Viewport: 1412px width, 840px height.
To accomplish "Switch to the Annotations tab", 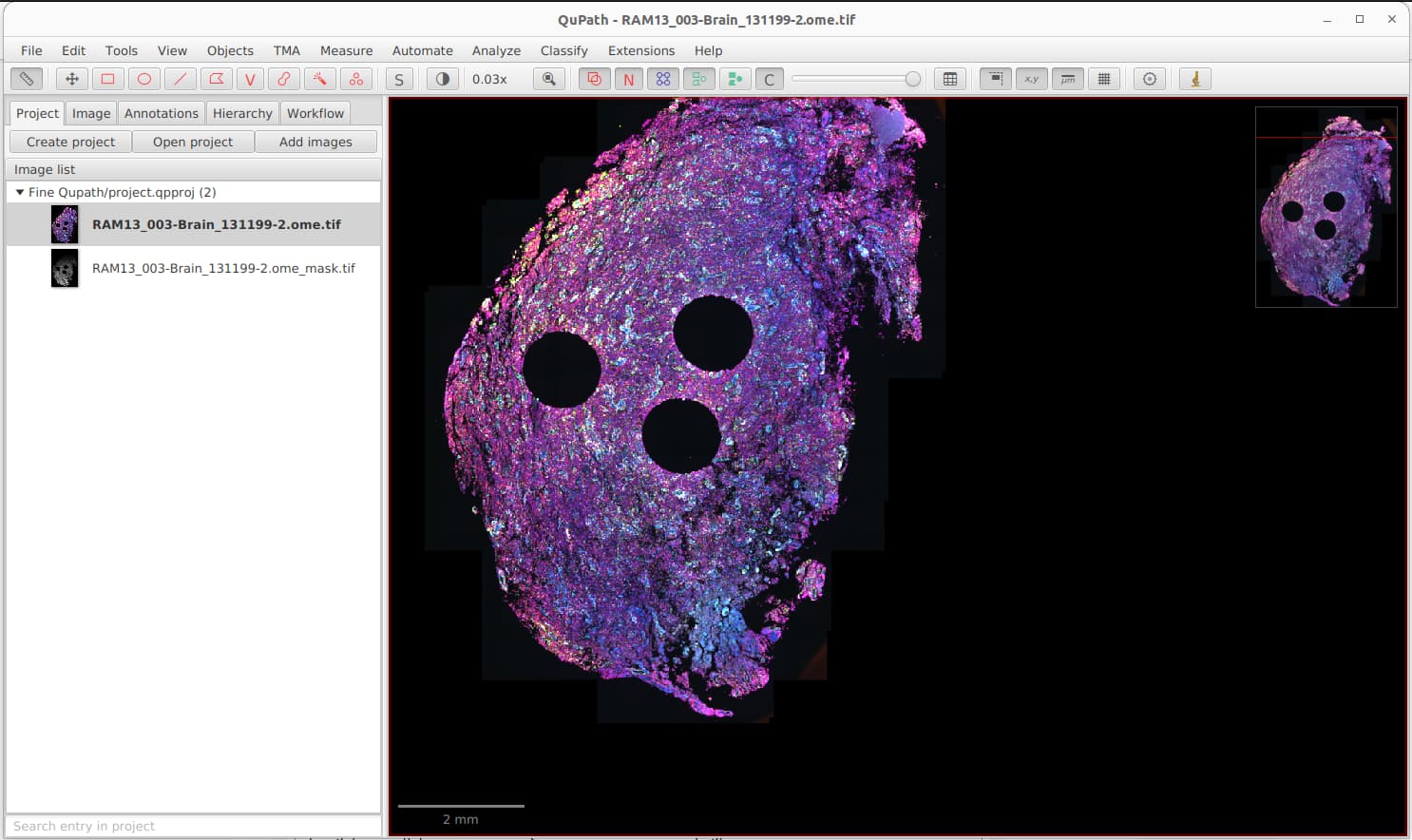I will (x=161, y=112).
